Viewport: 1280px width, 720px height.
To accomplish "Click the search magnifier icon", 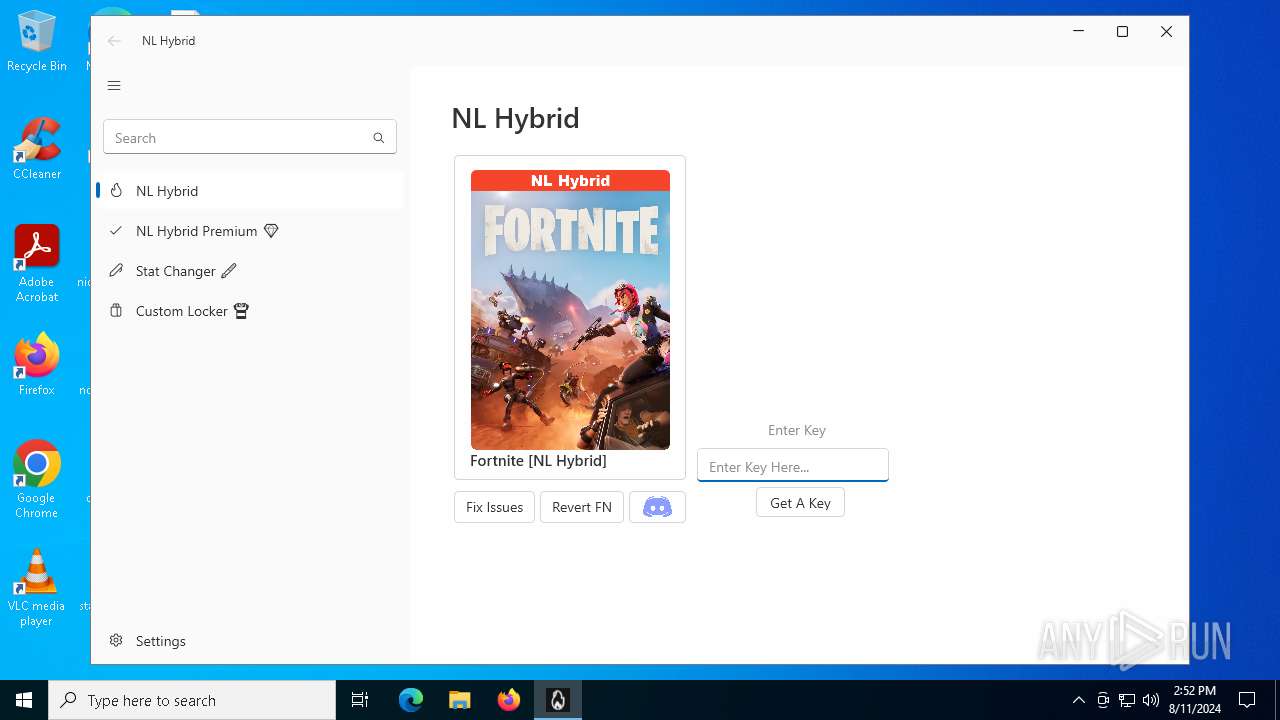I will click(x=378, y=138).
